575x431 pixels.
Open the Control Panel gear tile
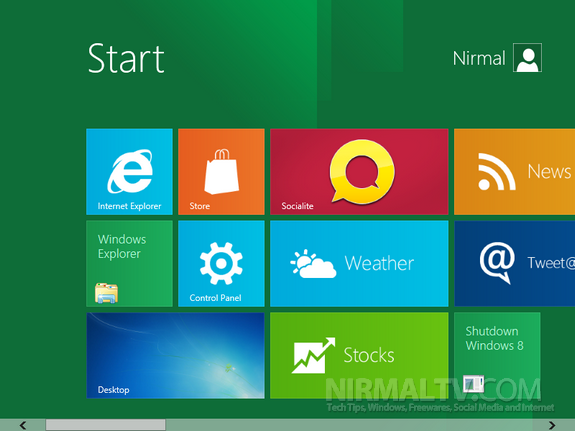tap(221, 263)
